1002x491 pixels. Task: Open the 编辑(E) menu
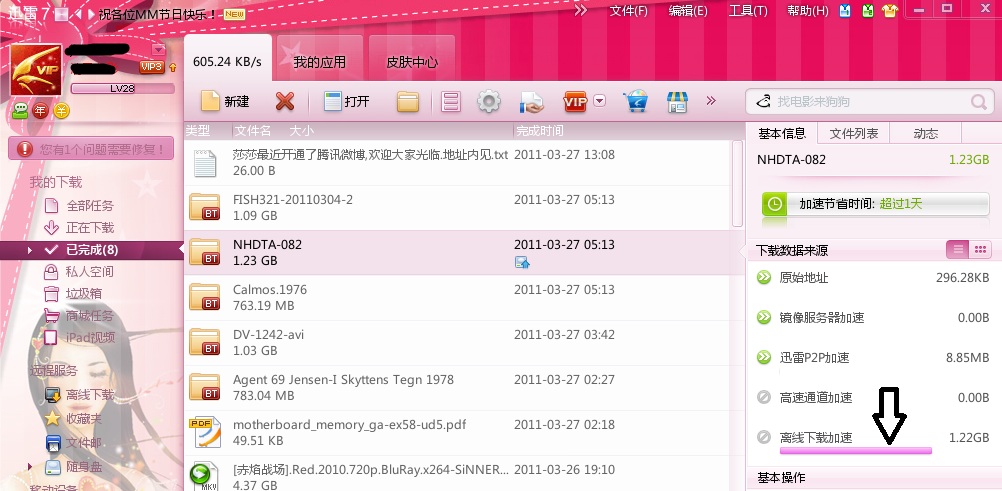click(688, 11)
